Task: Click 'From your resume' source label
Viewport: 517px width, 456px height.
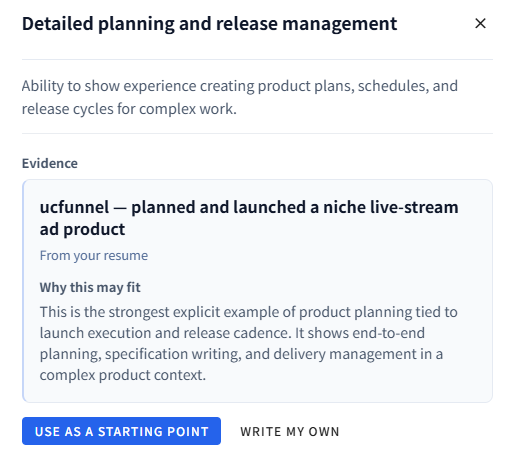Action: 94,256
